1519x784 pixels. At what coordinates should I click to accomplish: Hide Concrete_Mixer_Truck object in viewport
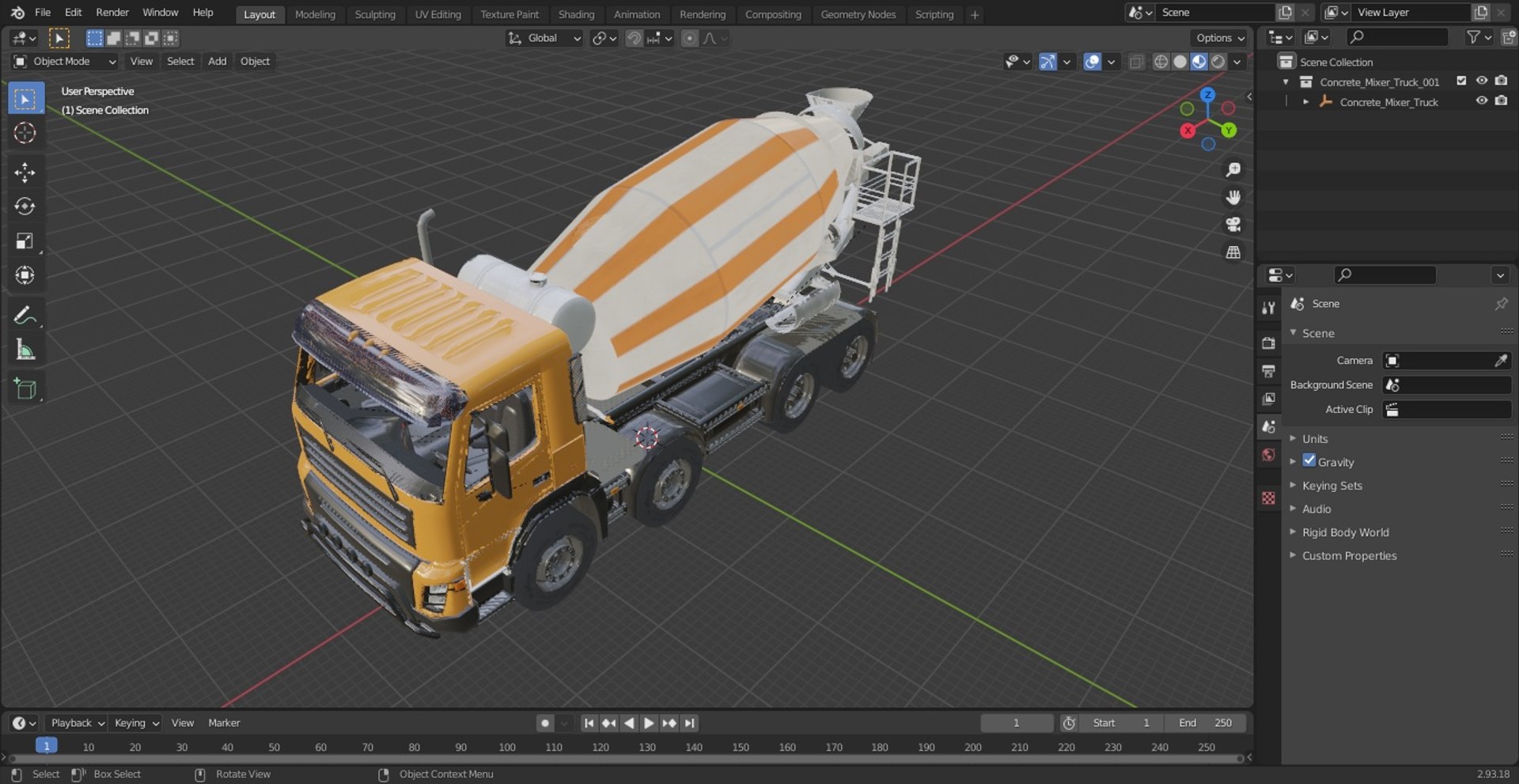1482,100
